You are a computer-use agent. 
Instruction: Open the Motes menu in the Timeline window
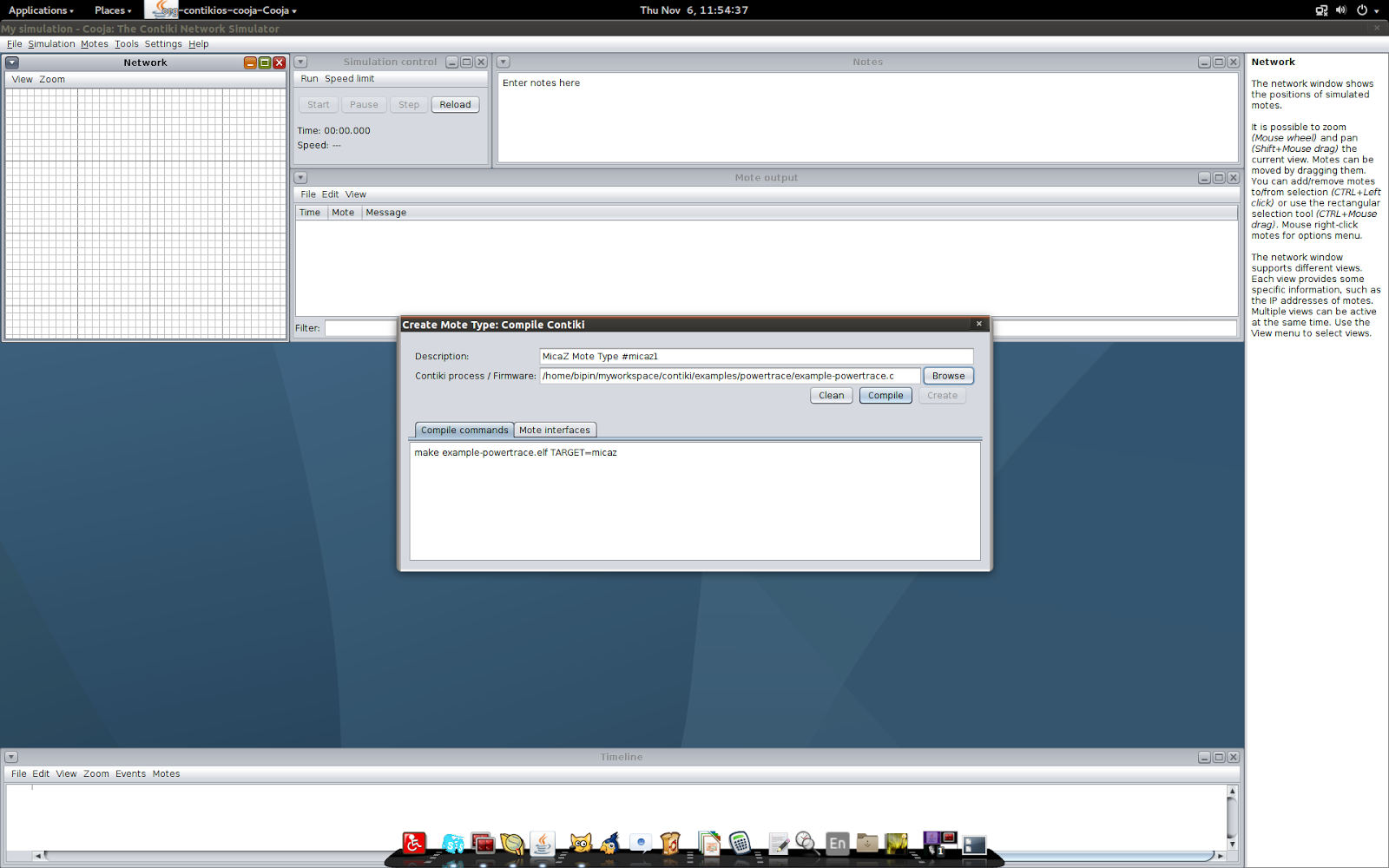click(167, 773)
